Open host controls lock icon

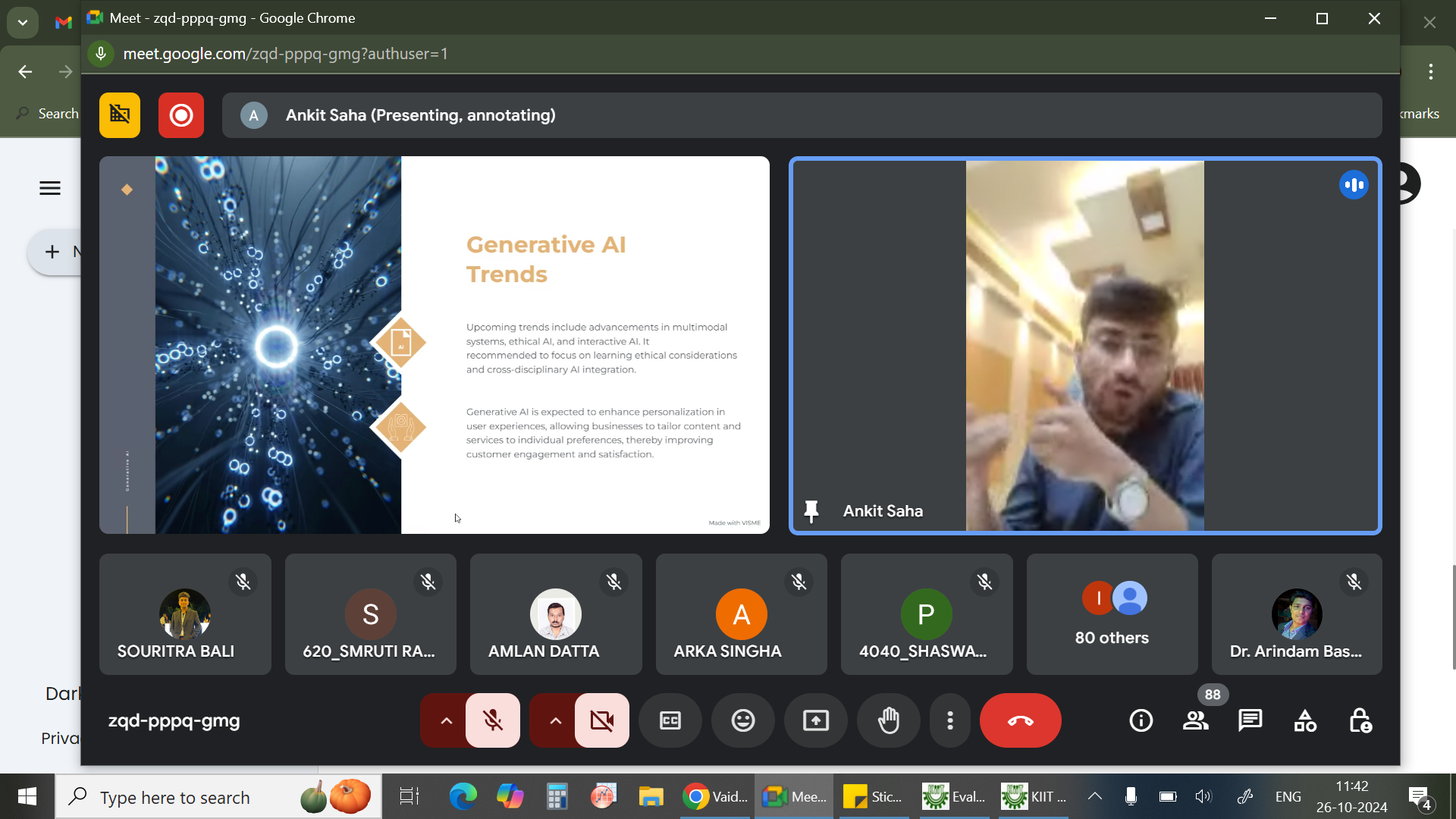click(1360, 720)
